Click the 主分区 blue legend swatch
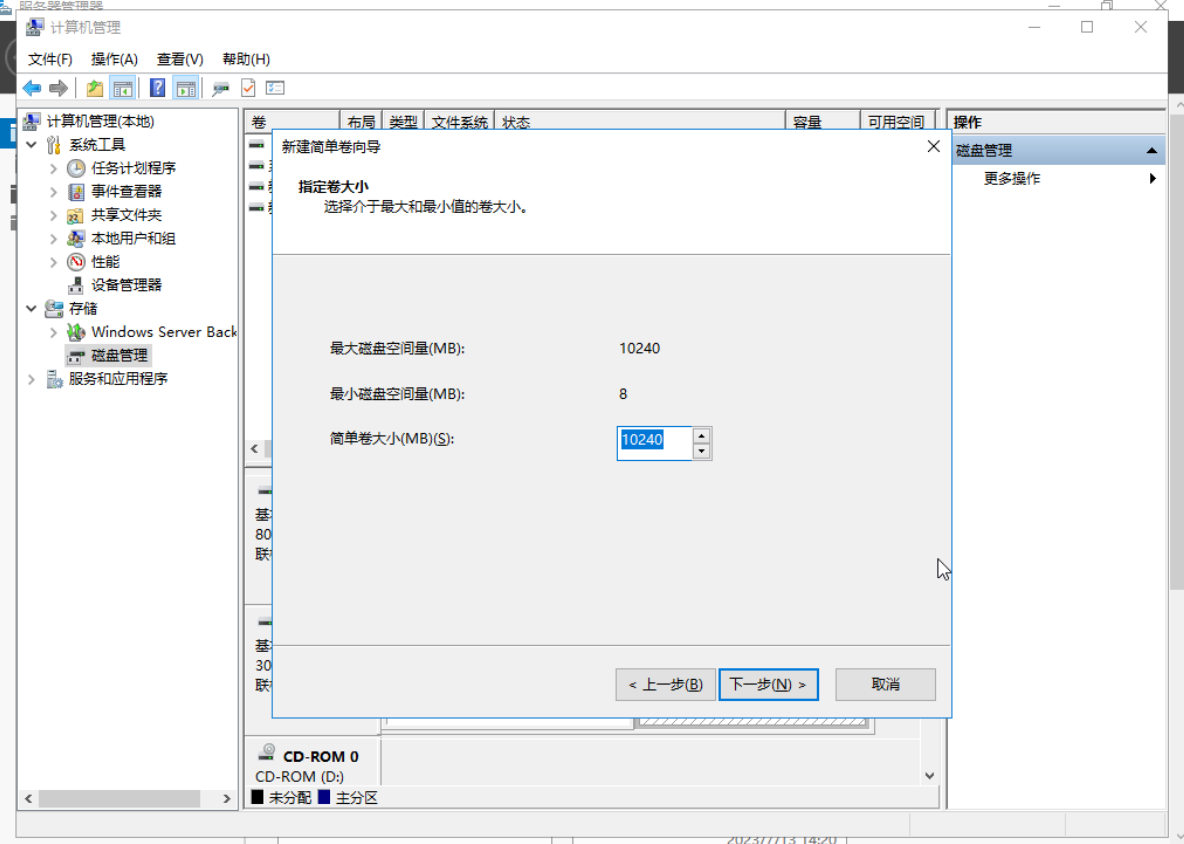1184x844 pixels. 324,797
